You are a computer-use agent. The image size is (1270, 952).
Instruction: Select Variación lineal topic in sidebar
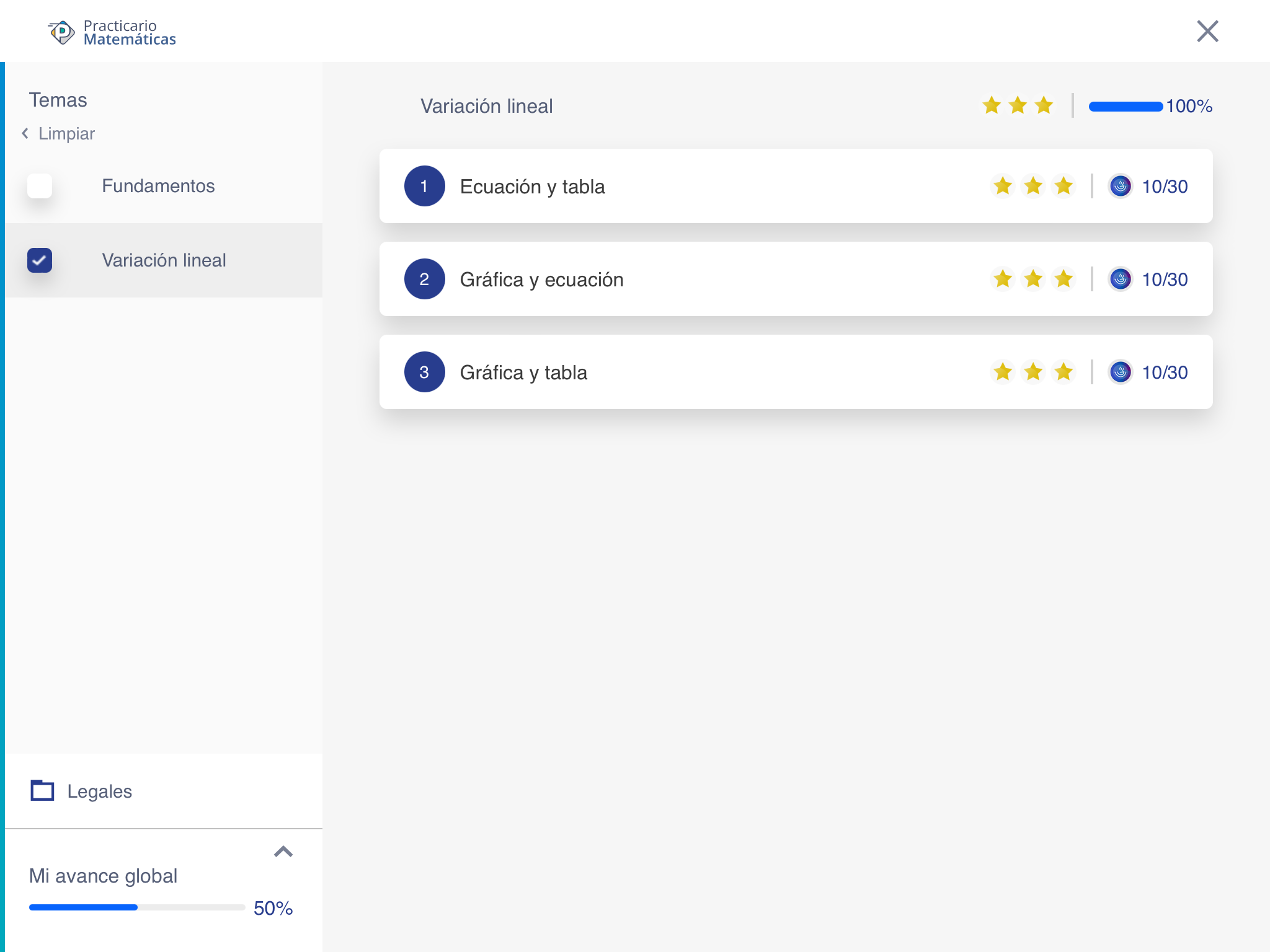pos(164,260)
